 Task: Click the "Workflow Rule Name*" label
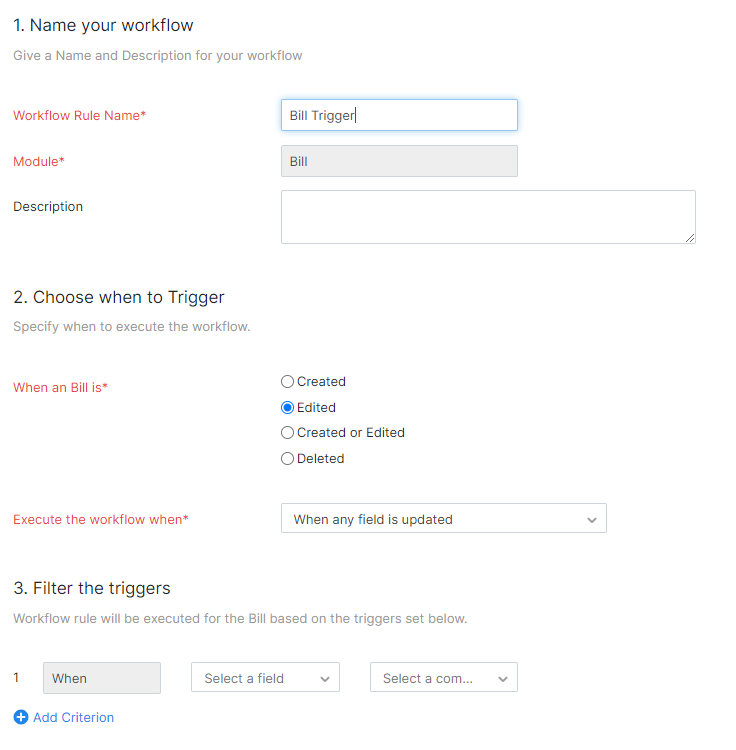coord(79,115)
